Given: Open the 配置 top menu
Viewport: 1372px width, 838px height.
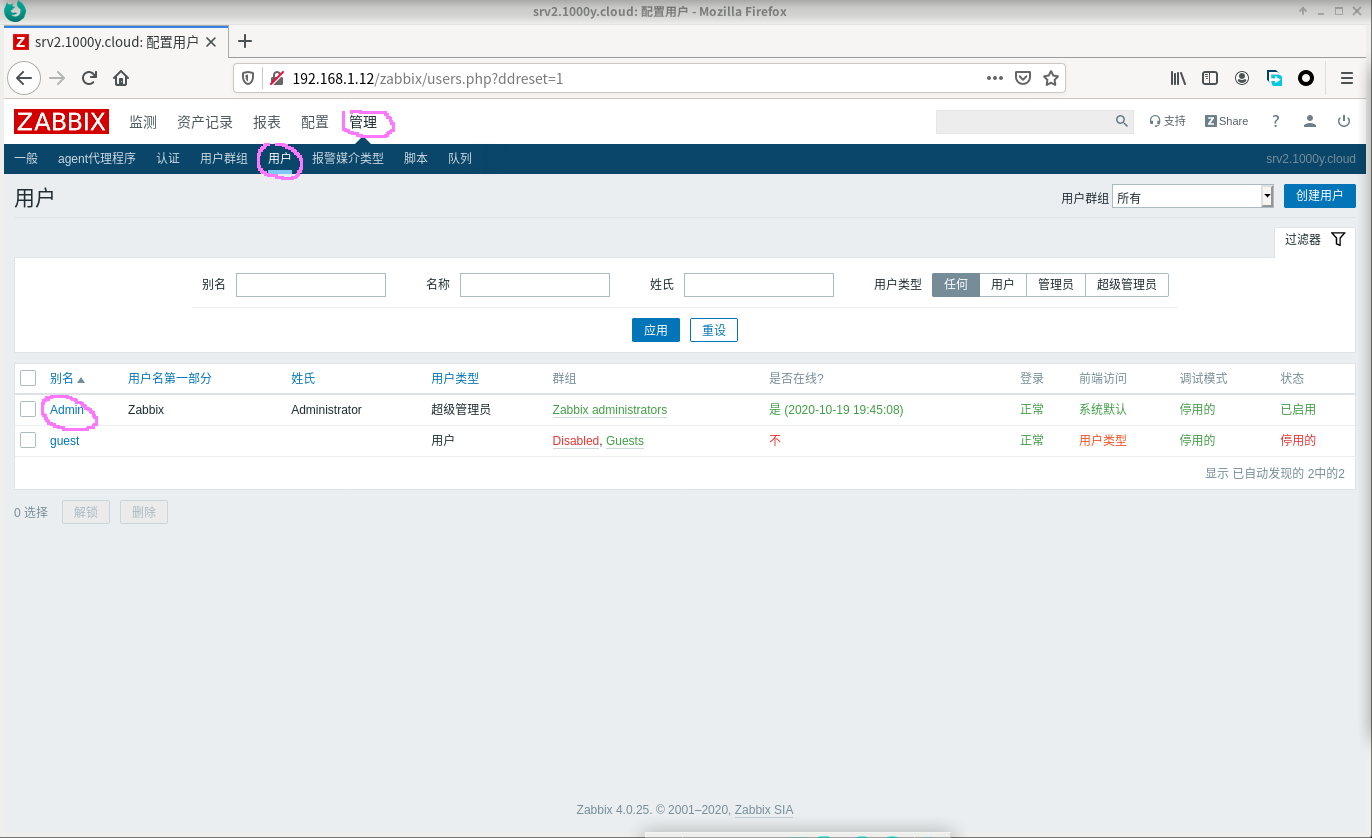Looking at the screenshot, I should coord(314,122).
